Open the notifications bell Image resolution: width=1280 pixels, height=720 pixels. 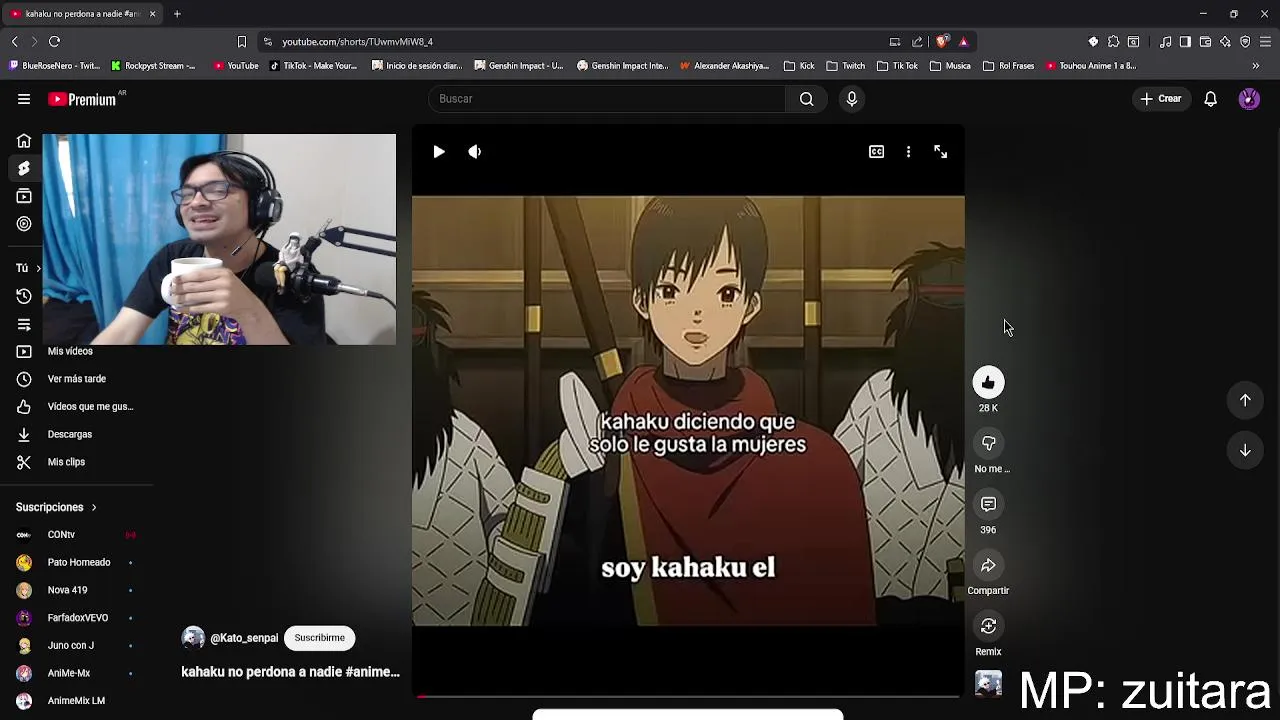coord(1210,99)
